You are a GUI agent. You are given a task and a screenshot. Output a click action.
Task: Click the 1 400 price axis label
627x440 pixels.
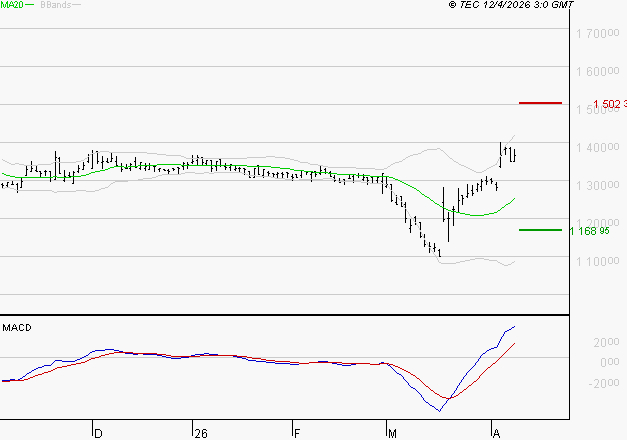click(x=597, y=148)
